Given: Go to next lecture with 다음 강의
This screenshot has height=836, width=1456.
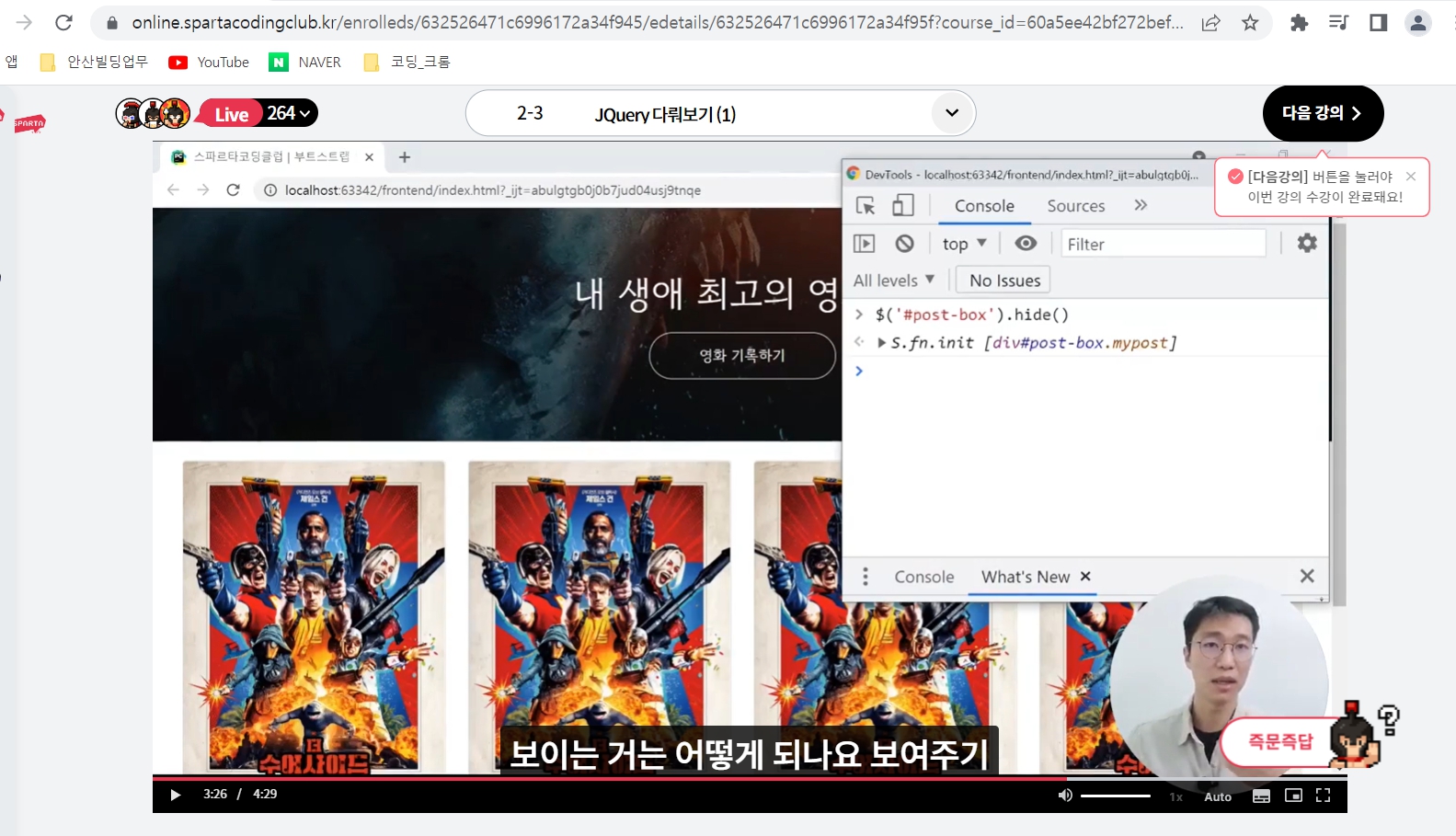Looking at the screenshot, I should click(x=1323, y=113).
